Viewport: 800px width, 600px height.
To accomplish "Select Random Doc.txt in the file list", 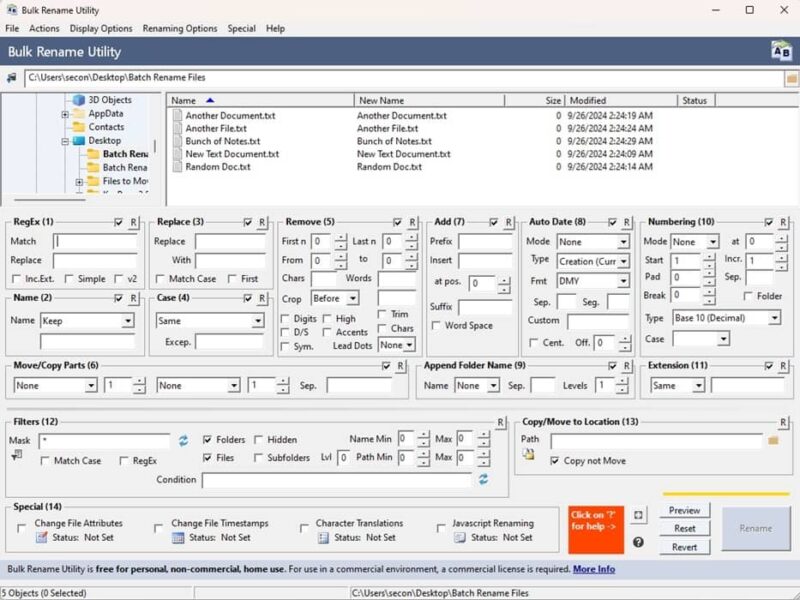I will click(220, 167).
